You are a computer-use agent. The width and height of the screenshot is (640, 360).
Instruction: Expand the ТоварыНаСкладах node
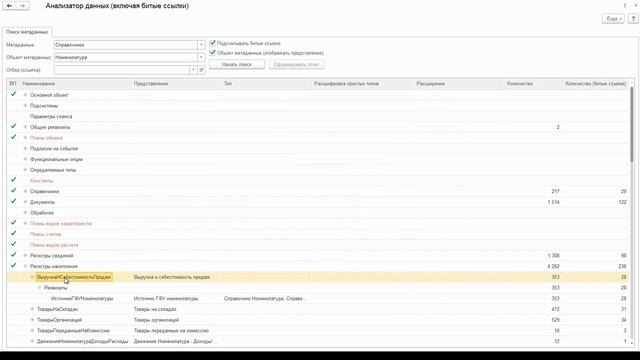click(x=32, y=309)
